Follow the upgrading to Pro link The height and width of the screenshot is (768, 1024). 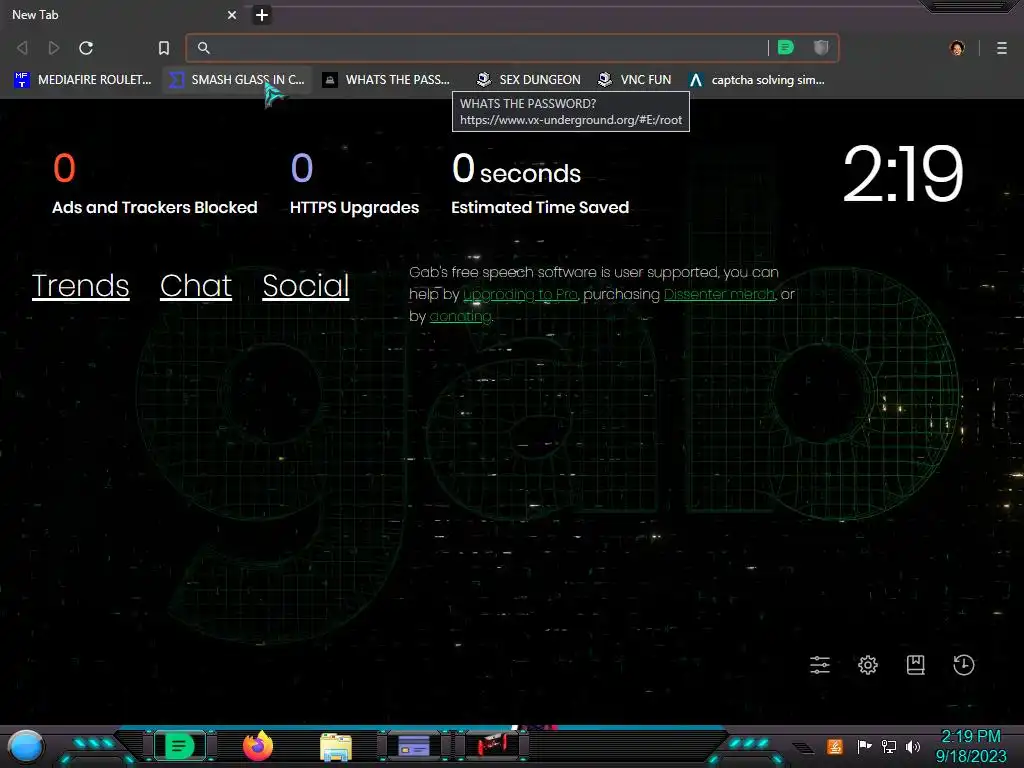point(520,295)
